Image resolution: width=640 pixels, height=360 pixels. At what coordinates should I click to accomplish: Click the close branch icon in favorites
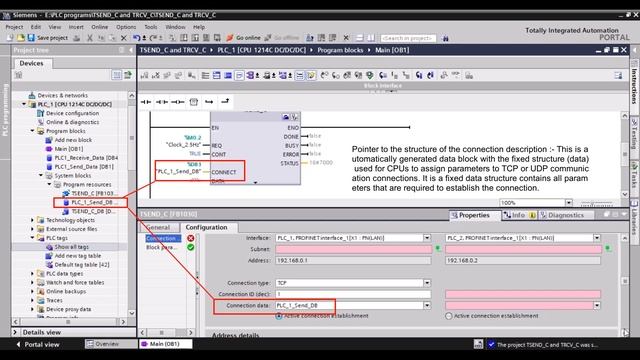tap(225, 101)
